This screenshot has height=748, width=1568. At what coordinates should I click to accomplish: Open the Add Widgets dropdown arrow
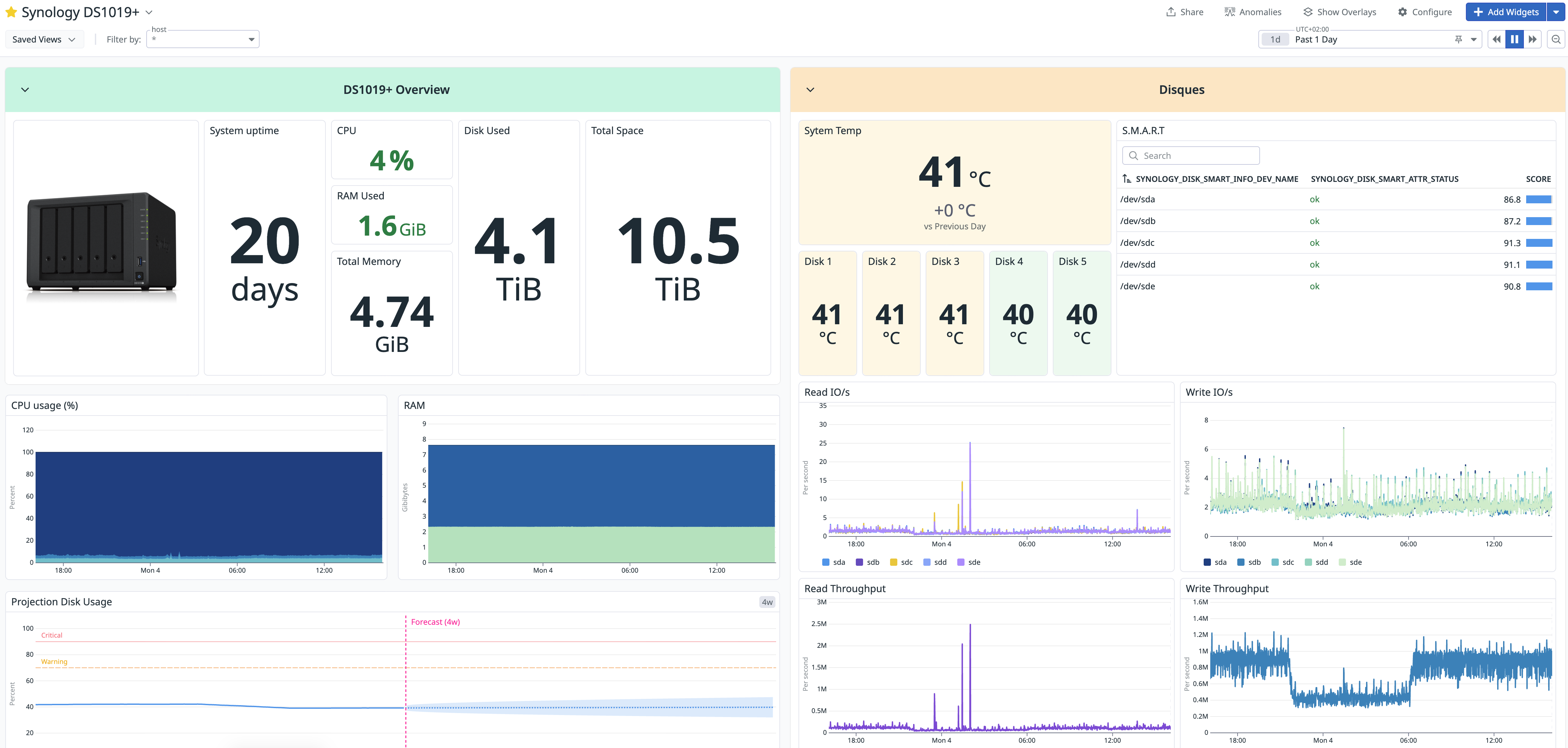(x=1555, y=12)
